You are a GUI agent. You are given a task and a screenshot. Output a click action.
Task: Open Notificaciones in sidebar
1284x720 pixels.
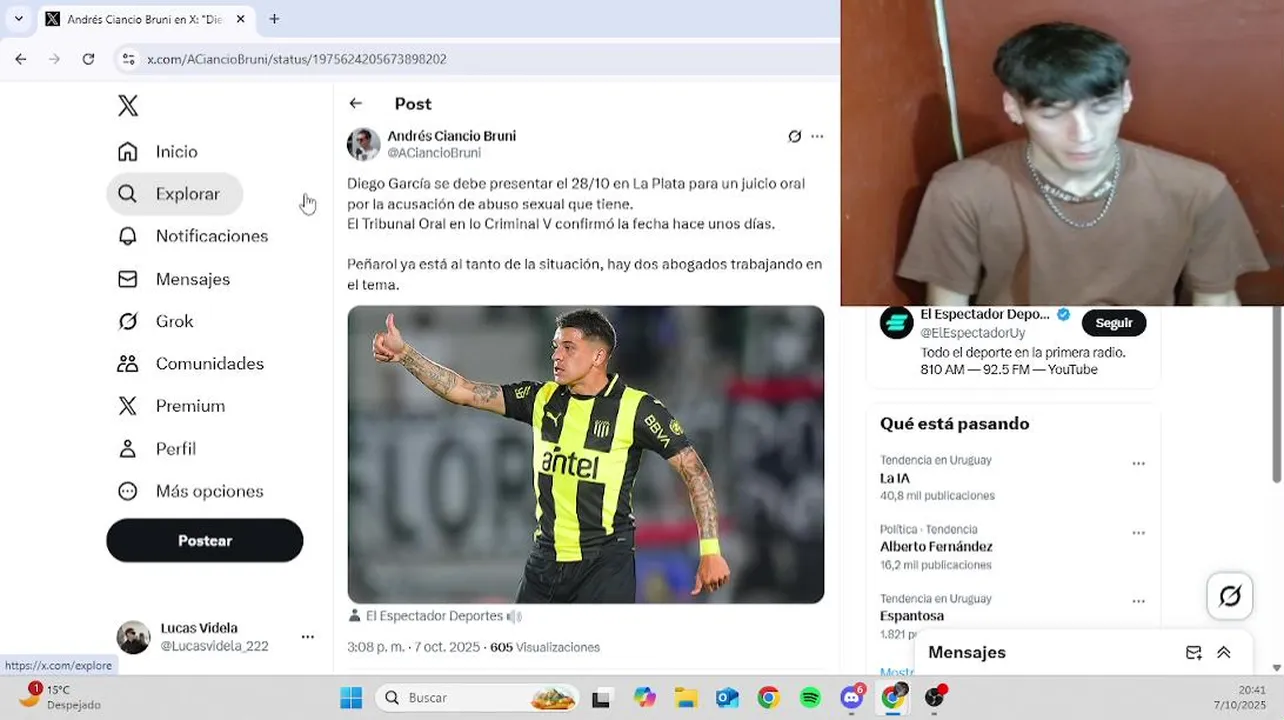(192, 236)
